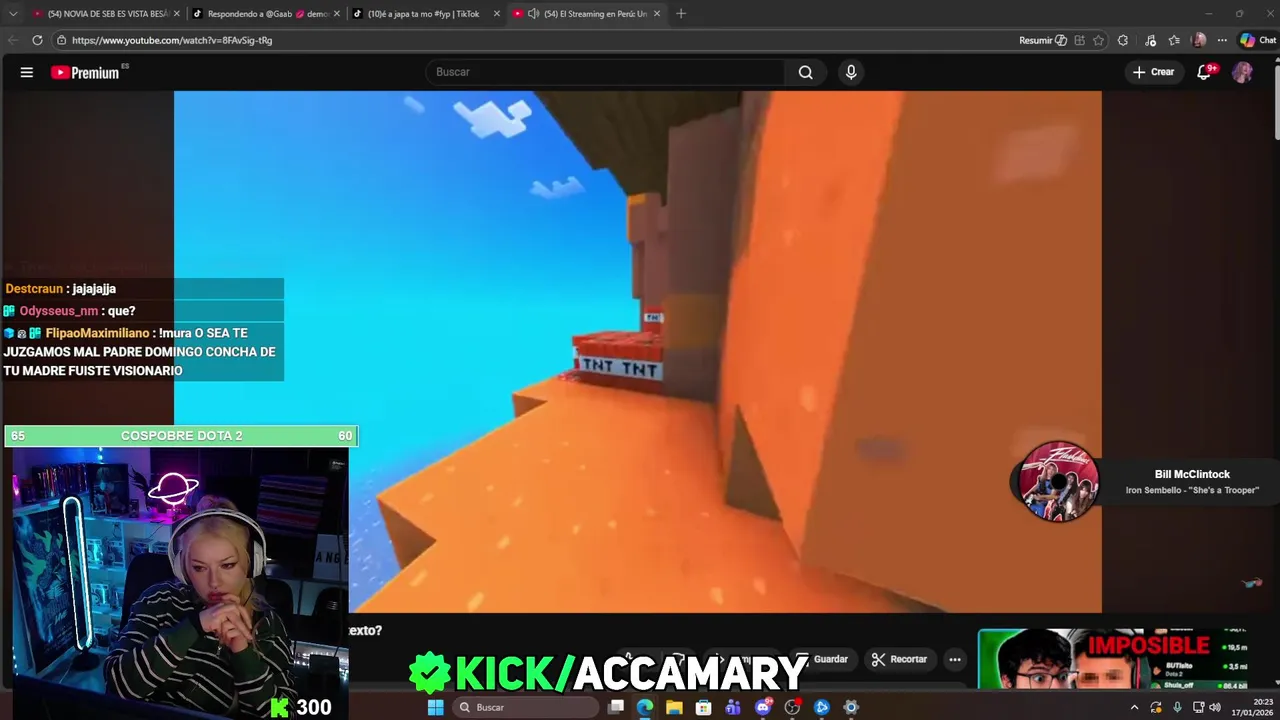This screenshot has width=1280, height=720.
Task: Click Windows taskbar Buscar search box
Action: click(x=525, y=707)
